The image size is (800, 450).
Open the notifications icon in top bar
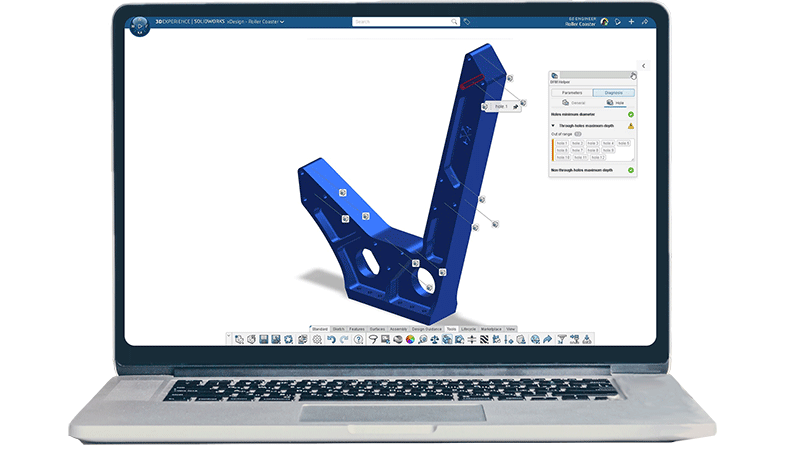click(618, 22)
